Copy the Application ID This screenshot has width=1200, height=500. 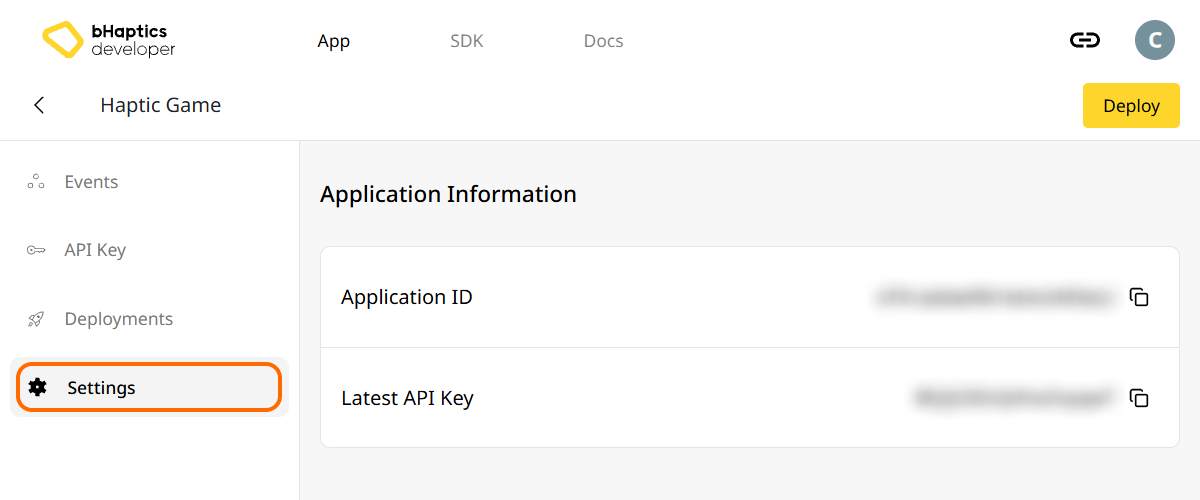[x=1139, y=297]
